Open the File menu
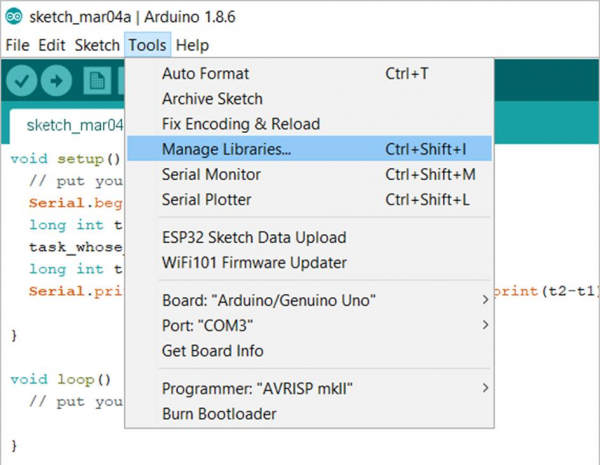Screen dimensions: 600x465 [x=17, y=45]
